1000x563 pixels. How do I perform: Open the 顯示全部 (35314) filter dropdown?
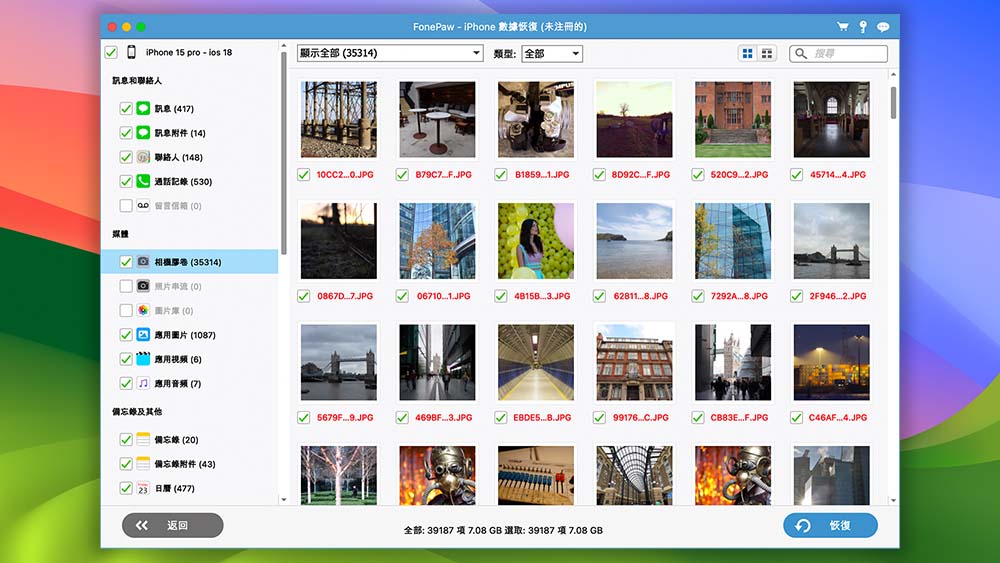(390, 53)
